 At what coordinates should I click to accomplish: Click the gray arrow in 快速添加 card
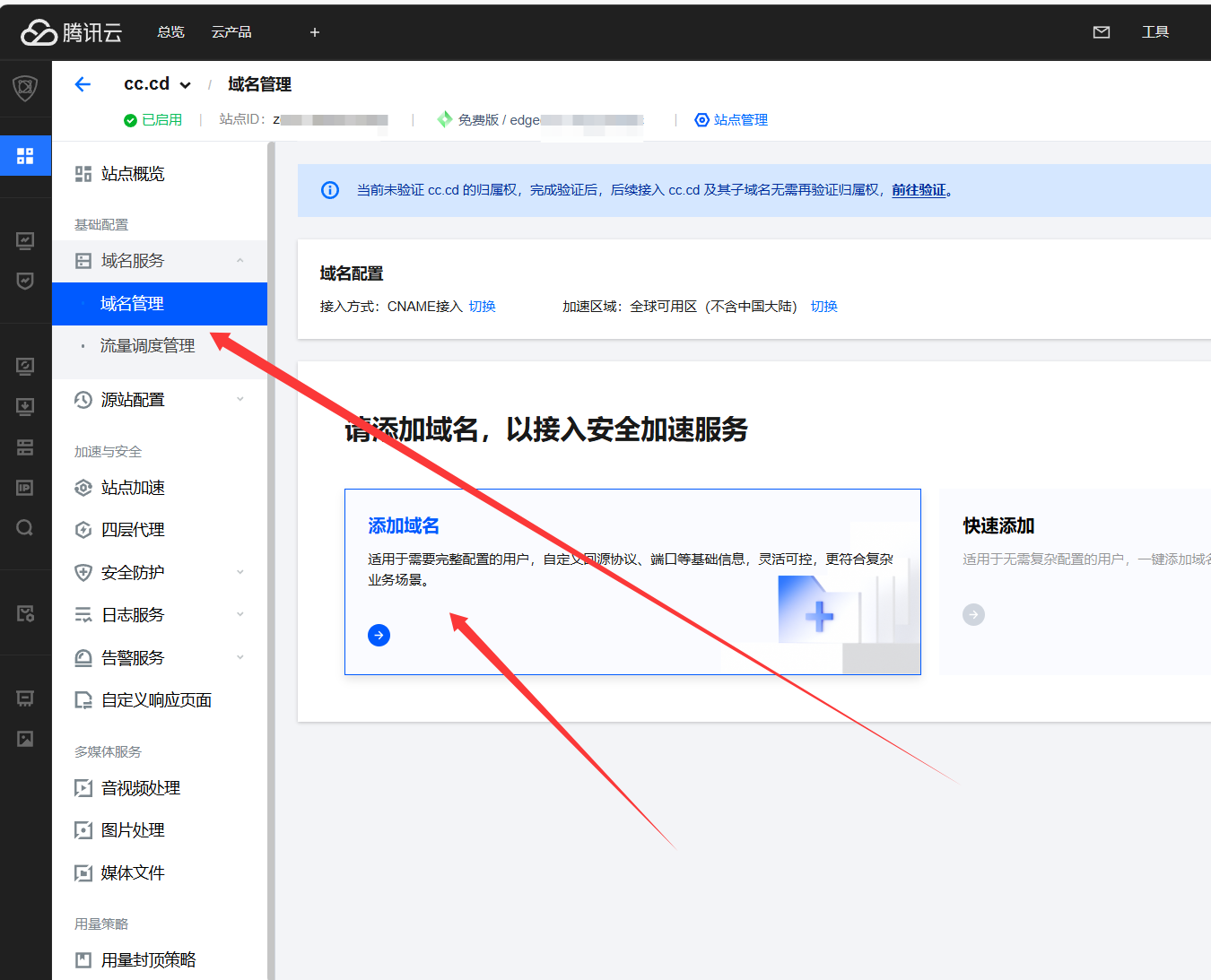point(973,614)
